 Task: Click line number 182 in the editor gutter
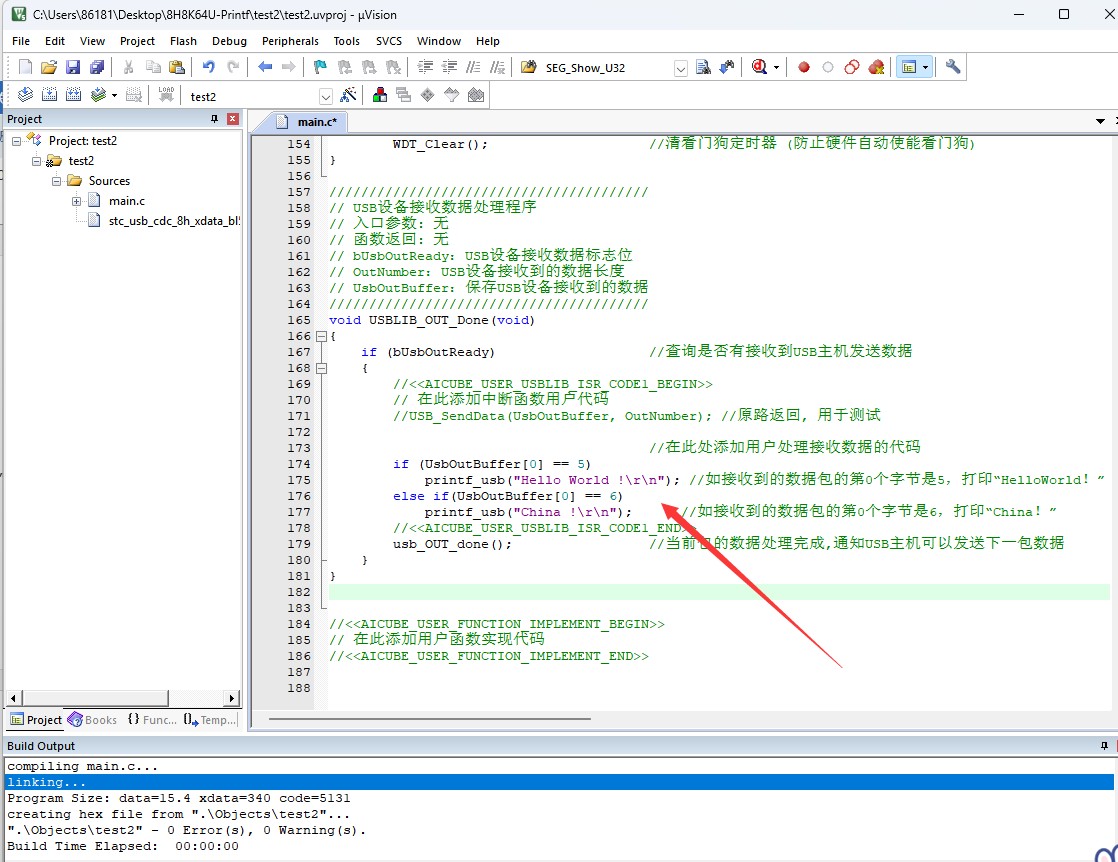(299, 592)
